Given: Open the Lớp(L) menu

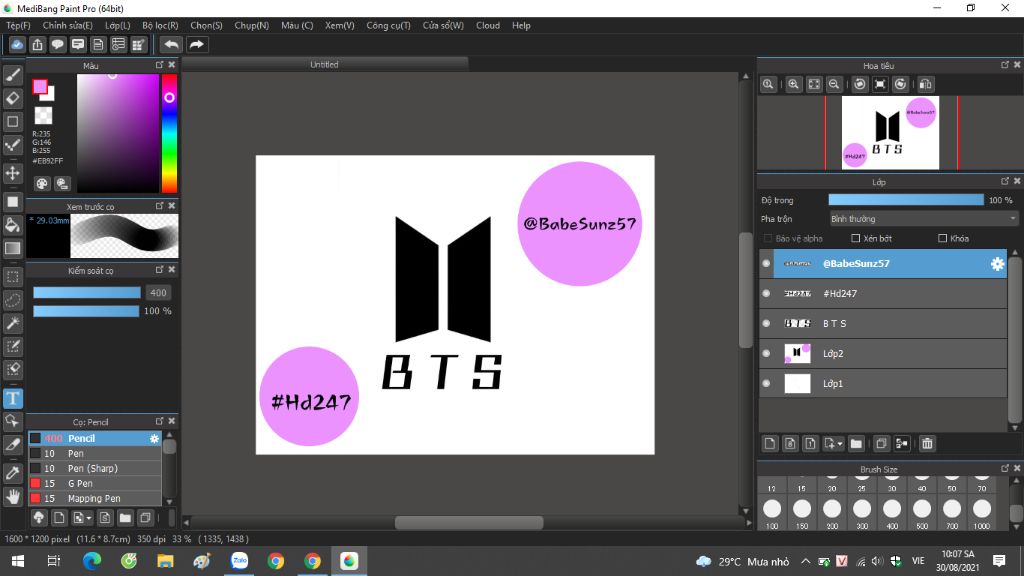Looking at the screenshot, I should coord(118,25).
